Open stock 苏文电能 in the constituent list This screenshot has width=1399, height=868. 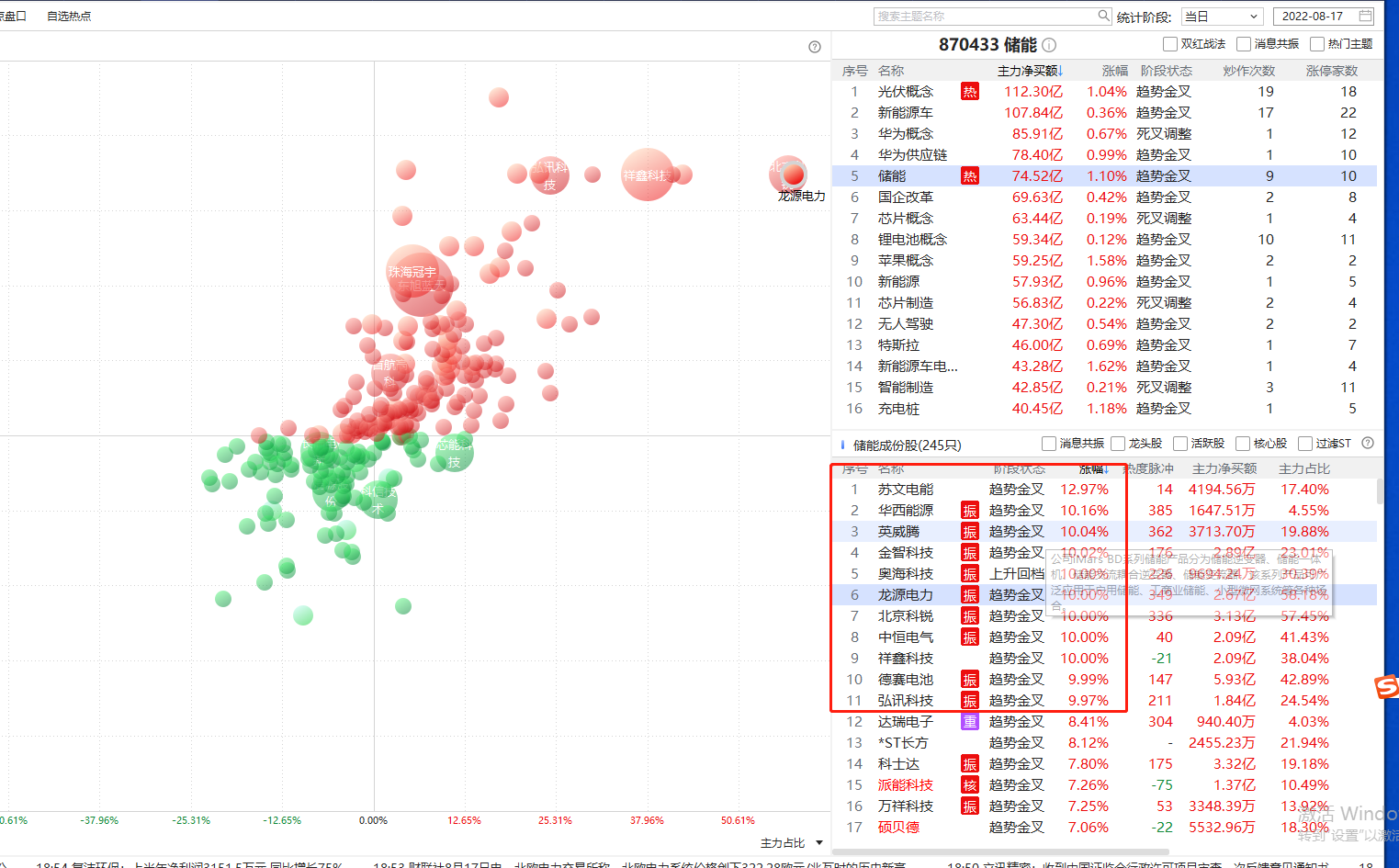(905, 490)
